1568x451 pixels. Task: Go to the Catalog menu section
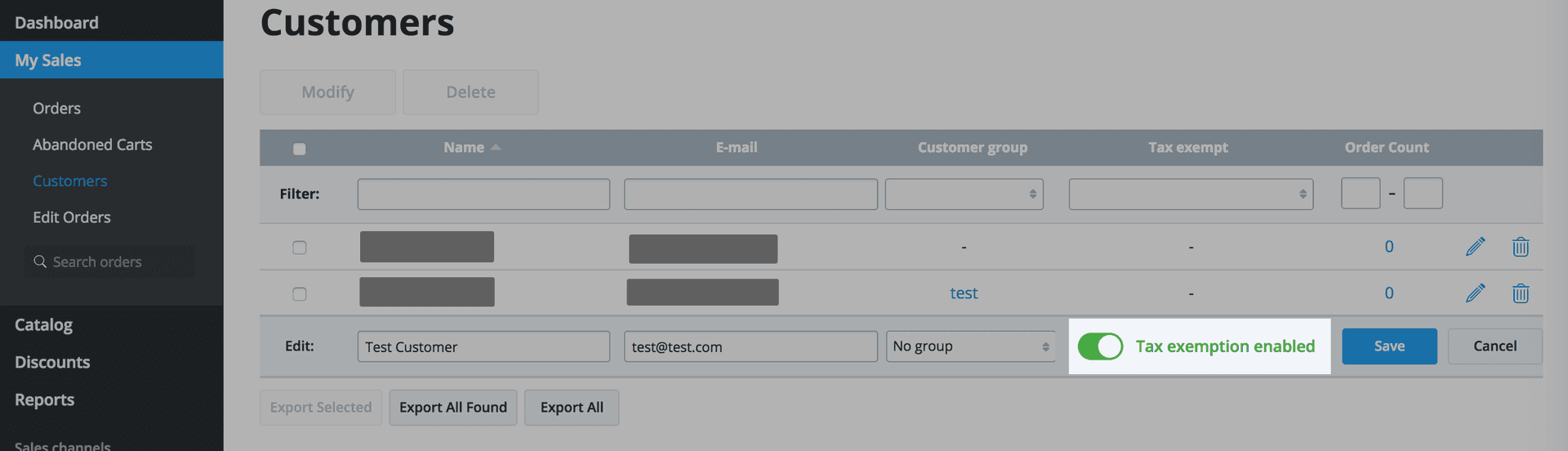(x=44, y=325)
